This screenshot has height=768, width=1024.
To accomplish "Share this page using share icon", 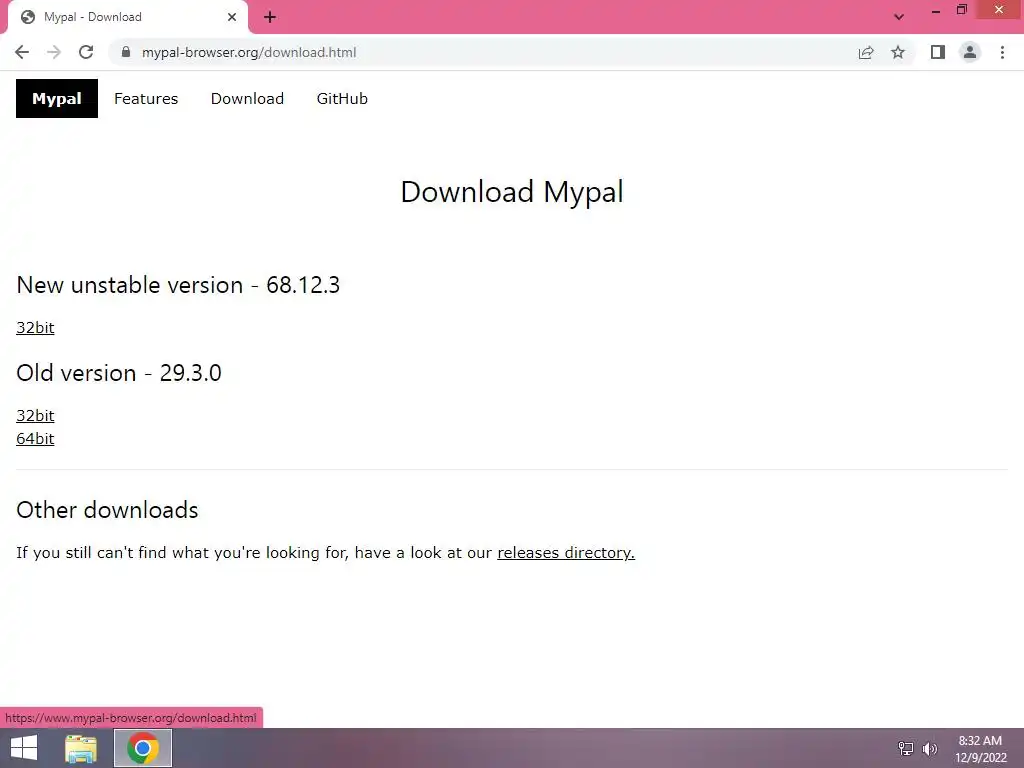I will coord(866,52).
